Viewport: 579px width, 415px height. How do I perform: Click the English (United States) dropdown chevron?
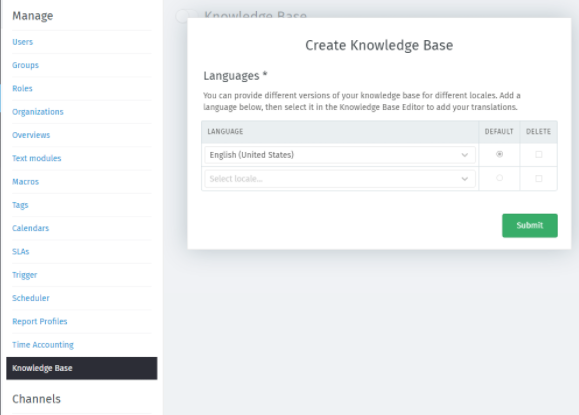point(465,155)
